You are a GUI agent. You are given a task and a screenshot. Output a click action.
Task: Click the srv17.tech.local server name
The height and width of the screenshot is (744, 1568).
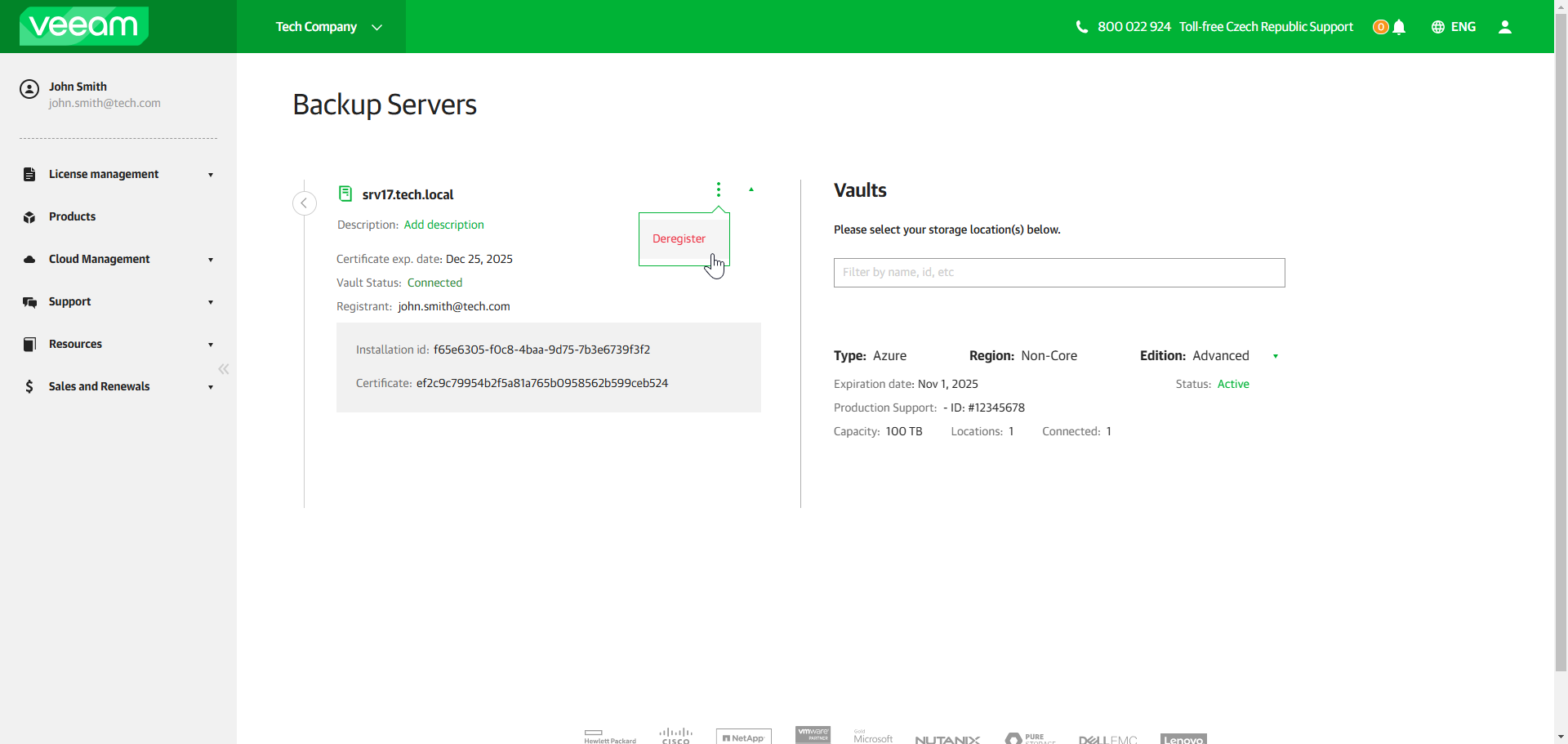tap(408, 194)
